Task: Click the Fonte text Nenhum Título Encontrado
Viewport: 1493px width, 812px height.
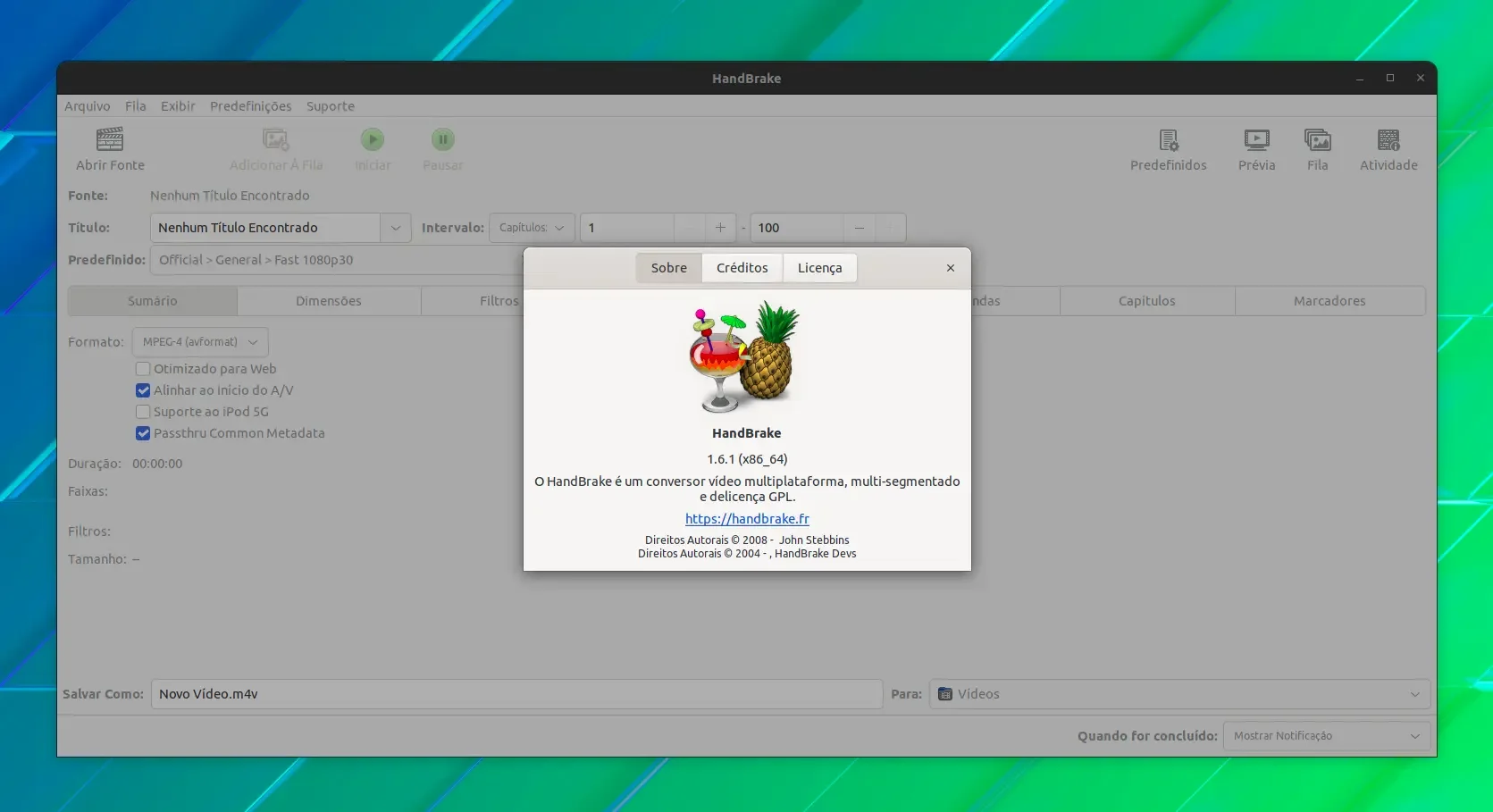Action: pyautogui.click(x=230, y=196)
